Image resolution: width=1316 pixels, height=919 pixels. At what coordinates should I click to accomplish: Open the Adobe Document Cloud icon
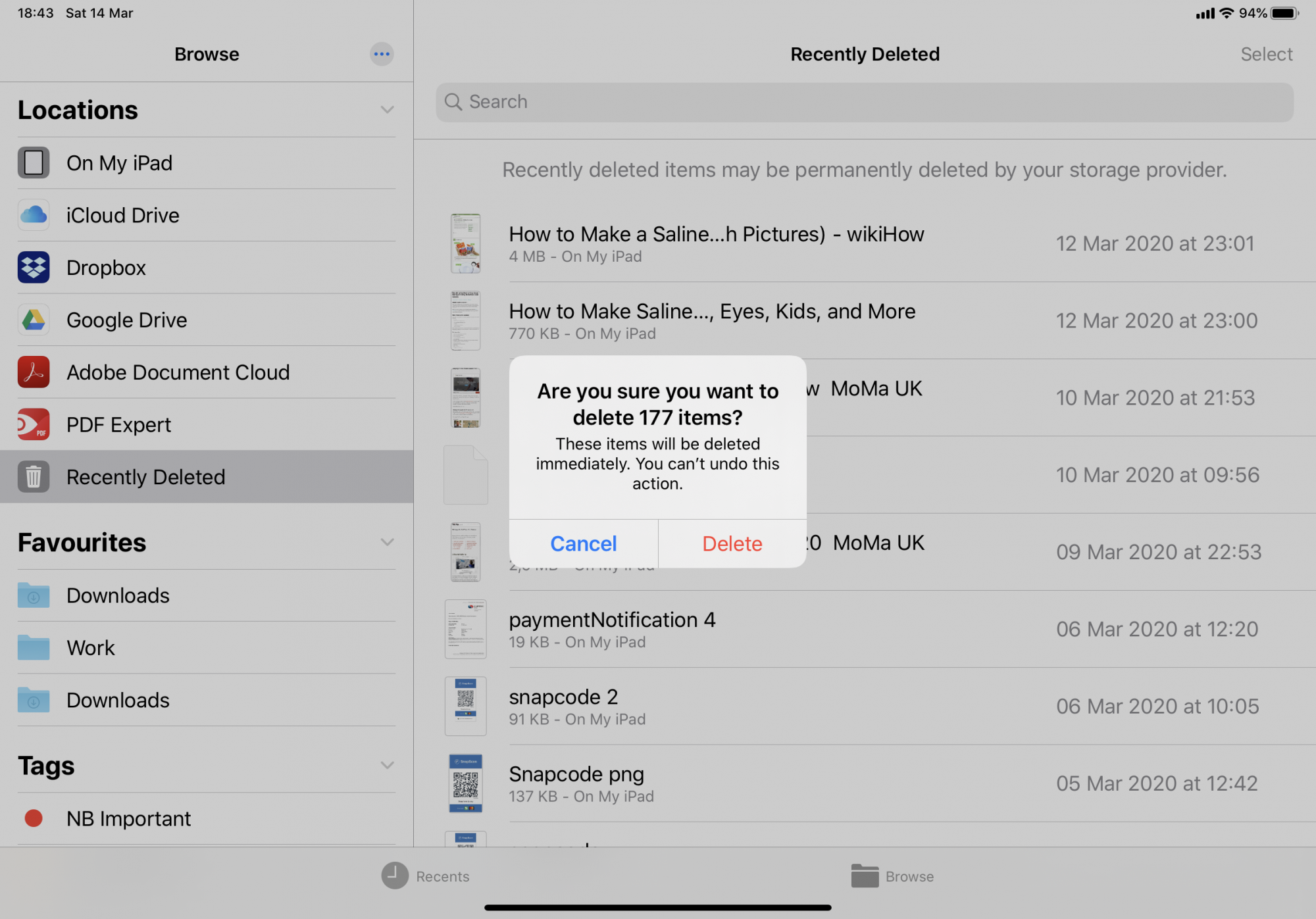[x=34, y=372]
